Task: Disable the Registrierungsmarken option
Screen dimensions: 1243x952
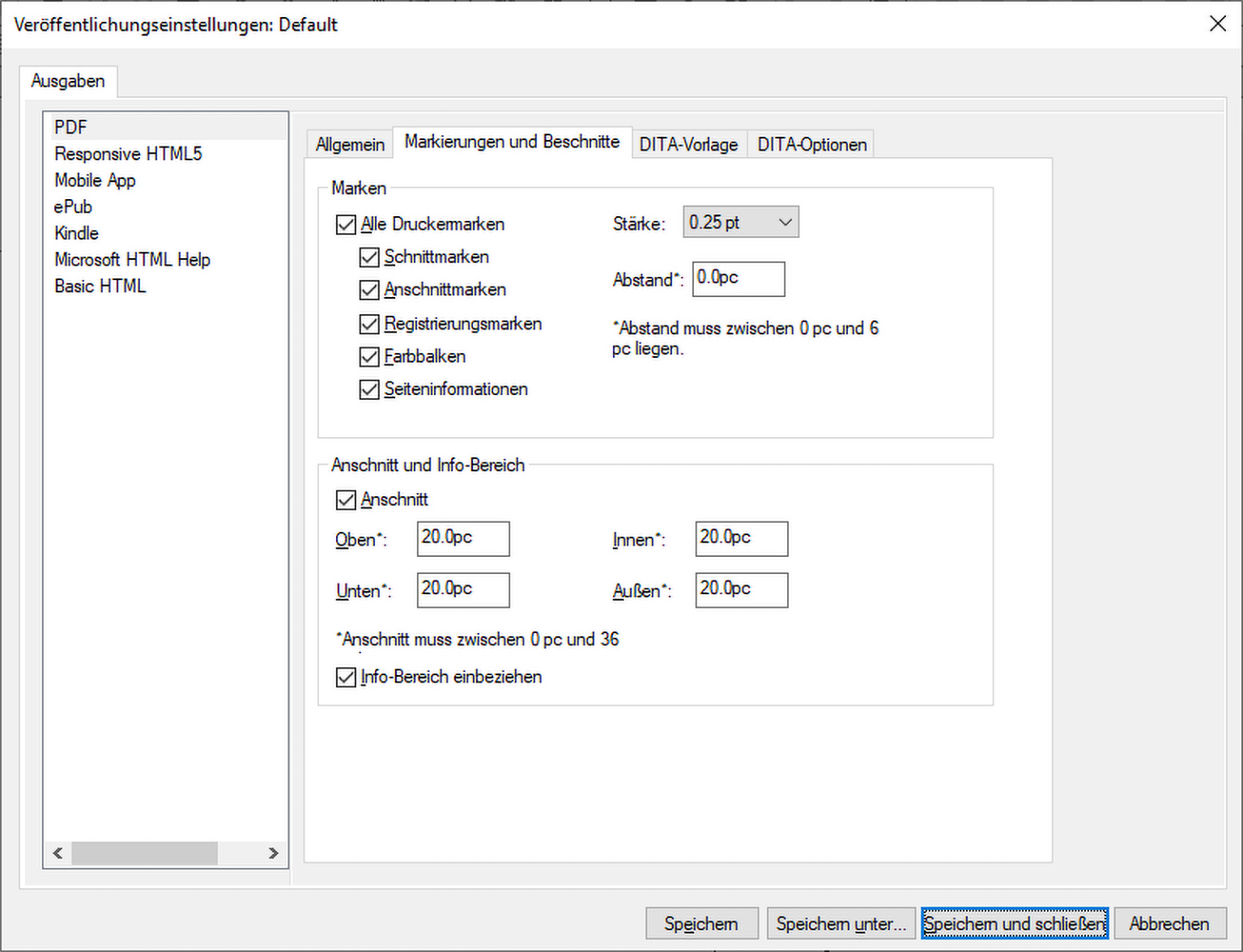Action: pos(369,324)
